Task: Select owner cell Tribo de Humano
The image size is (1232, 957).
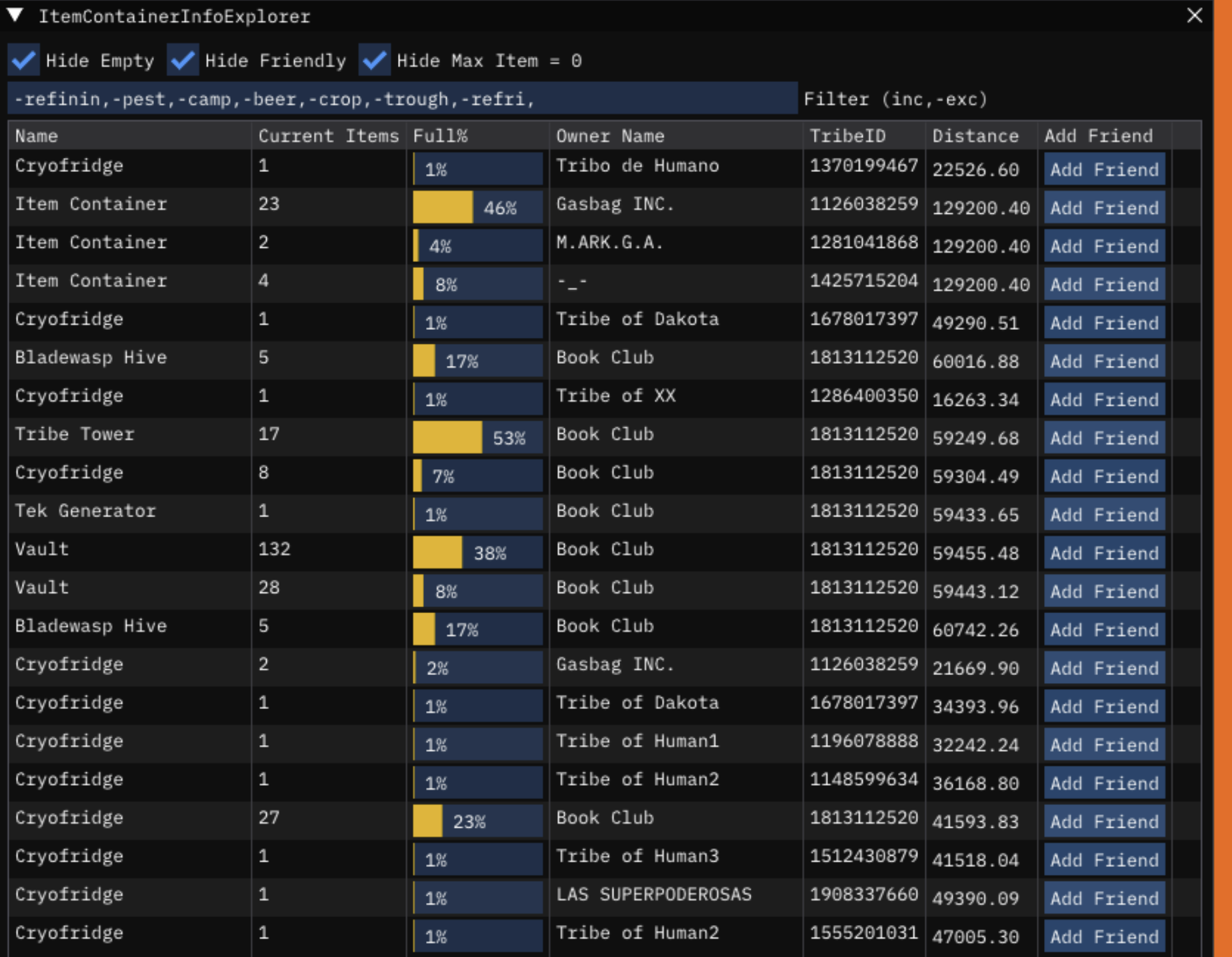Action: tap(637, 165)
